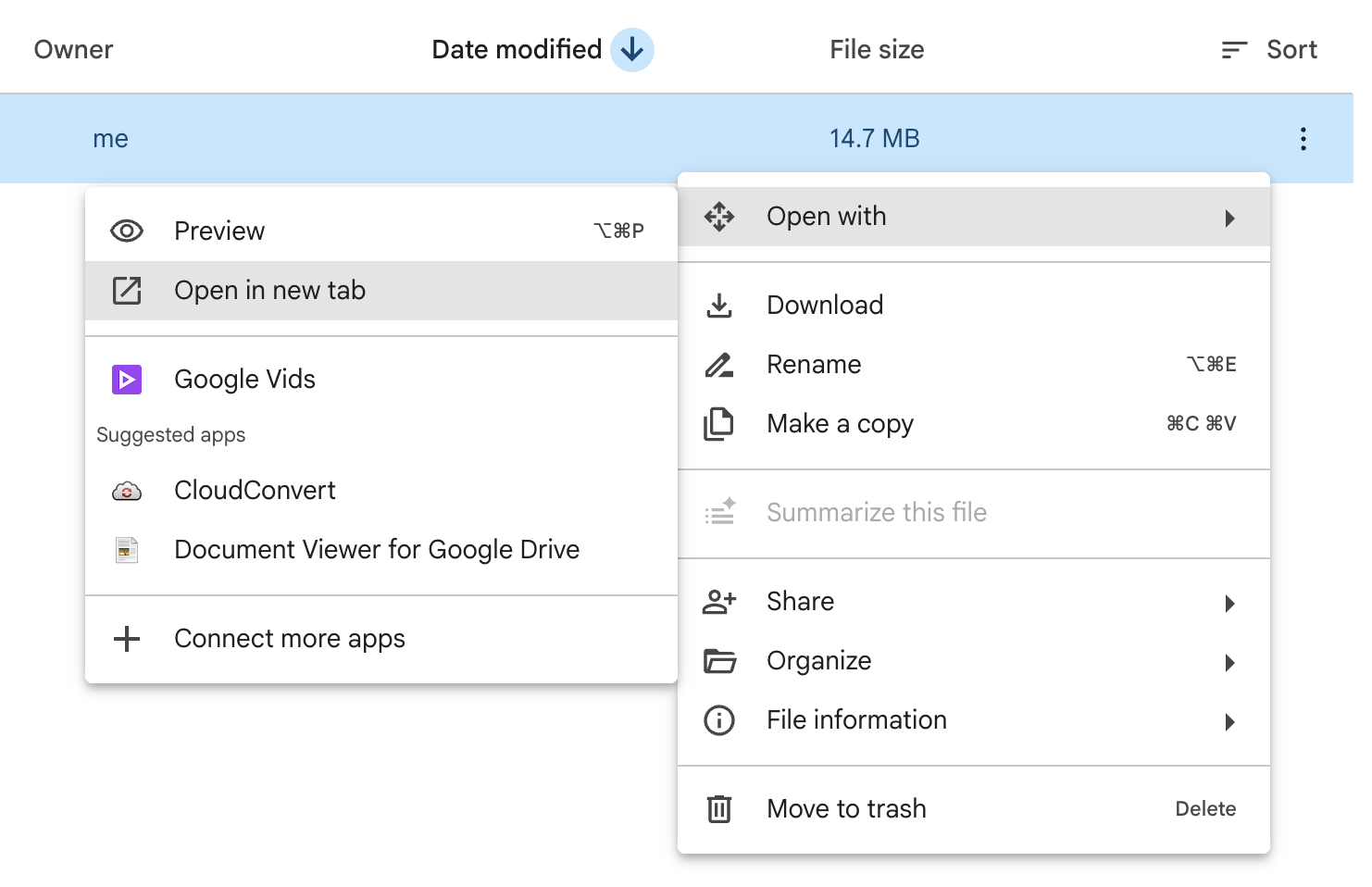Expand the Share submenu arrow
The width and height of the screenshot is (1372, 887).
(1229, 604)
